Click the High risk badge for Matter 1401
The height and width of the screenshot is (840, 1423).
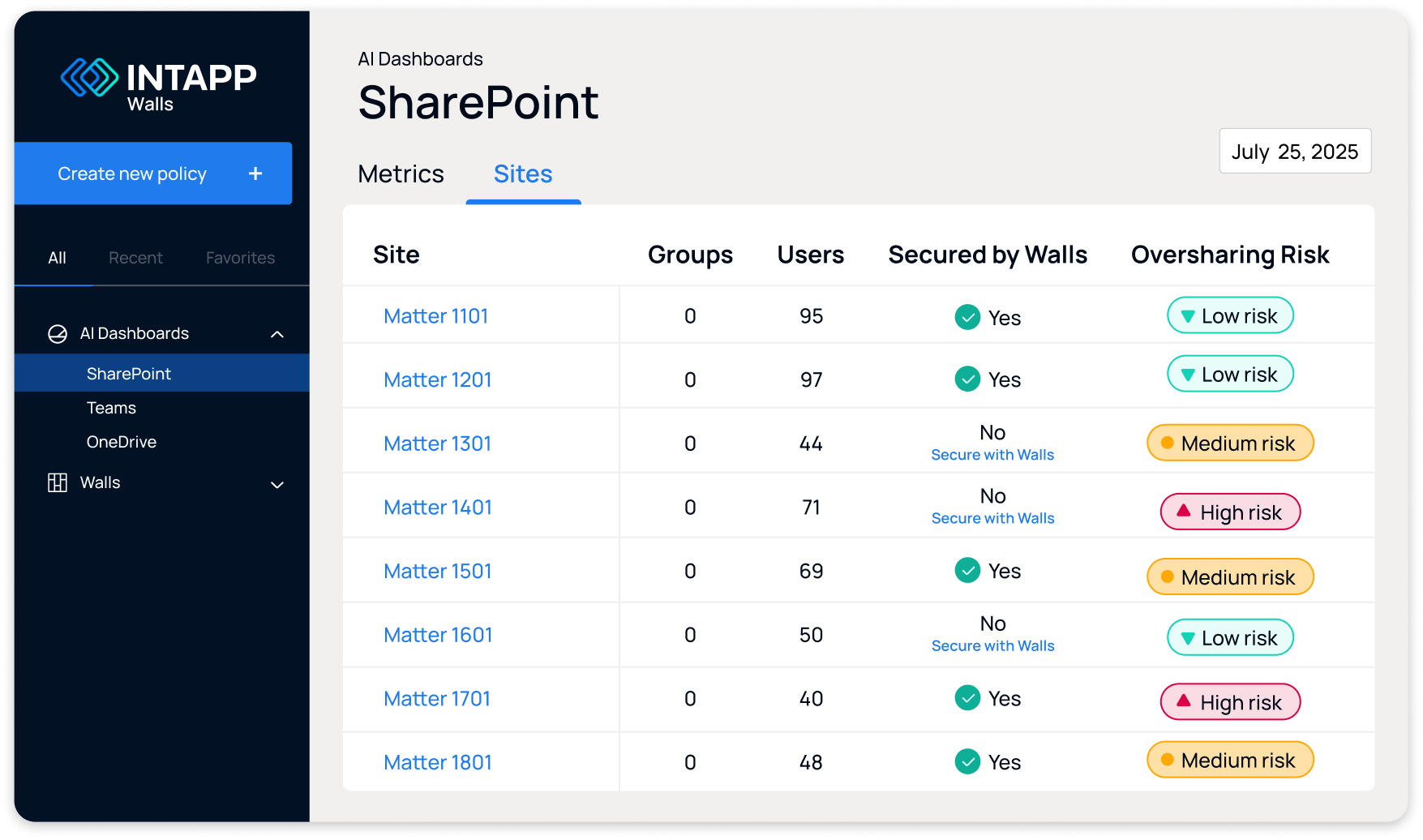pos(1230,512)
